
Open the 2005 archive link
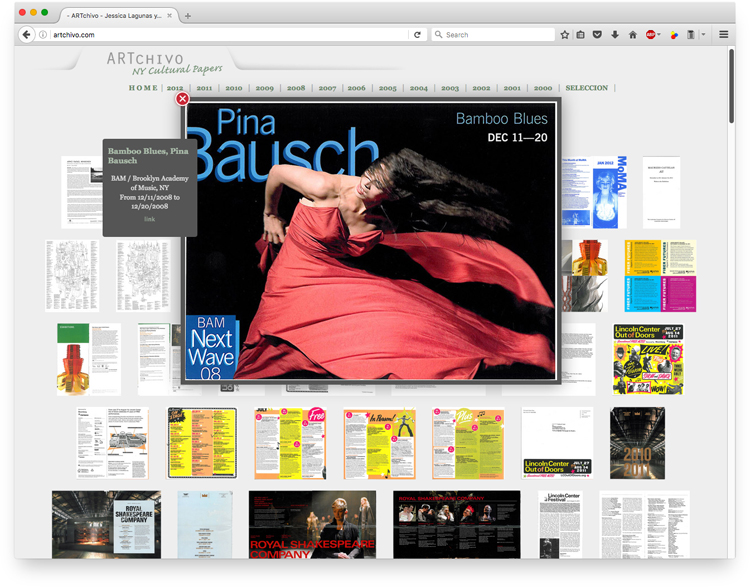click(388, 88)
